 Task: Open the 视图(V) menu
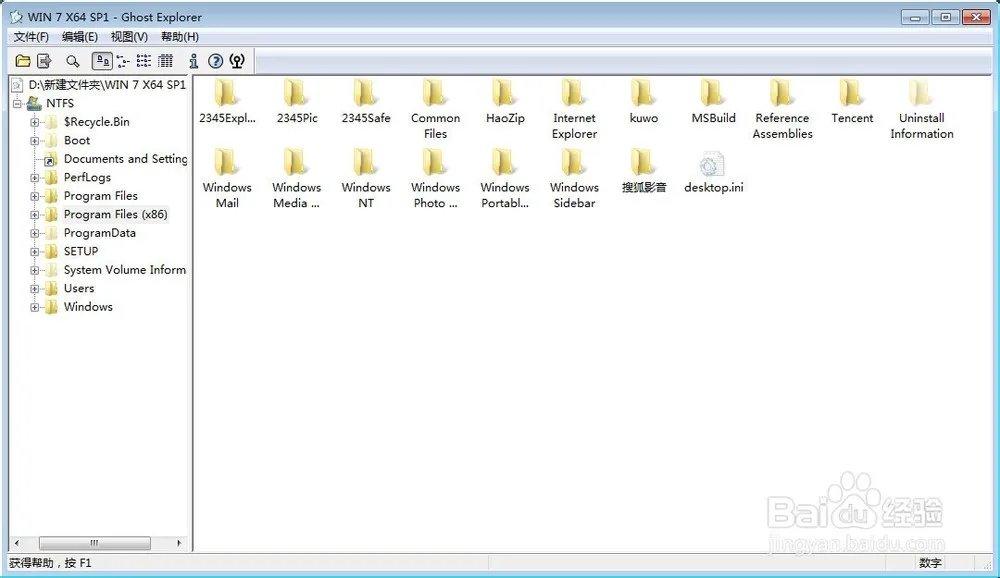(x=129, y=37)
